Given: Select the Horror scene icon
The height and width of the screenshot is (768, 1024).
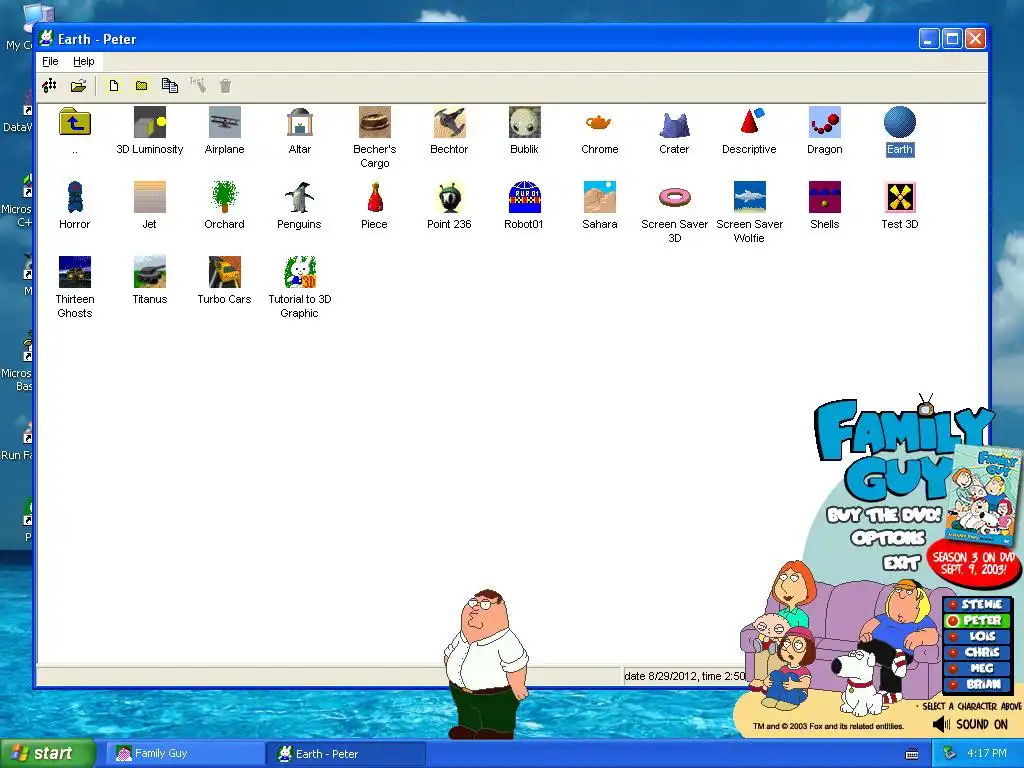Looking at the screenshot, I should pos(74,197).
